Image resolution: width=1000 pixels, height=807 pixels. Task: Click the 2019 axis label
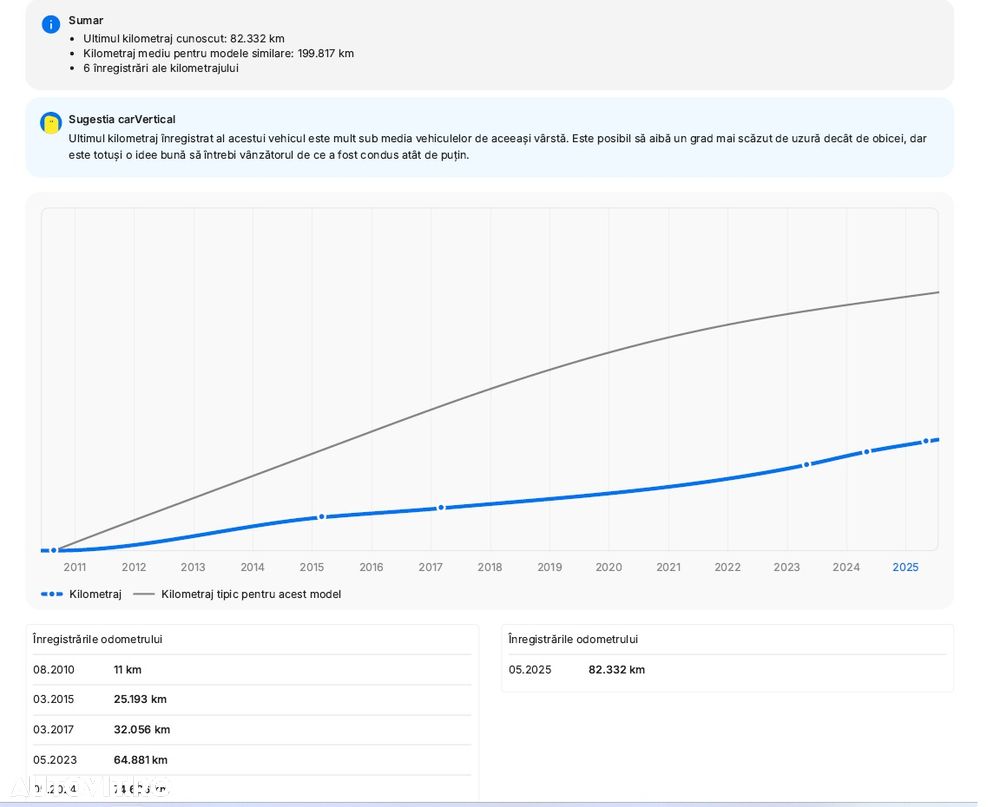(x=550, y=567)
